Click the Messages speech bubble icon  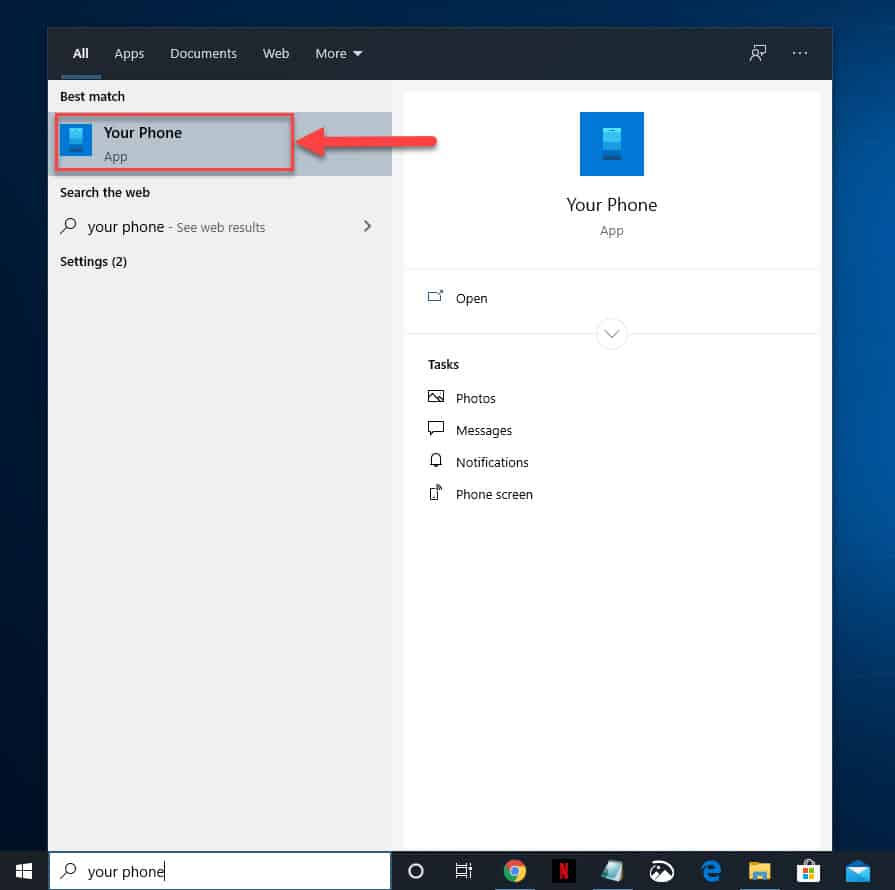click(436, 429)
